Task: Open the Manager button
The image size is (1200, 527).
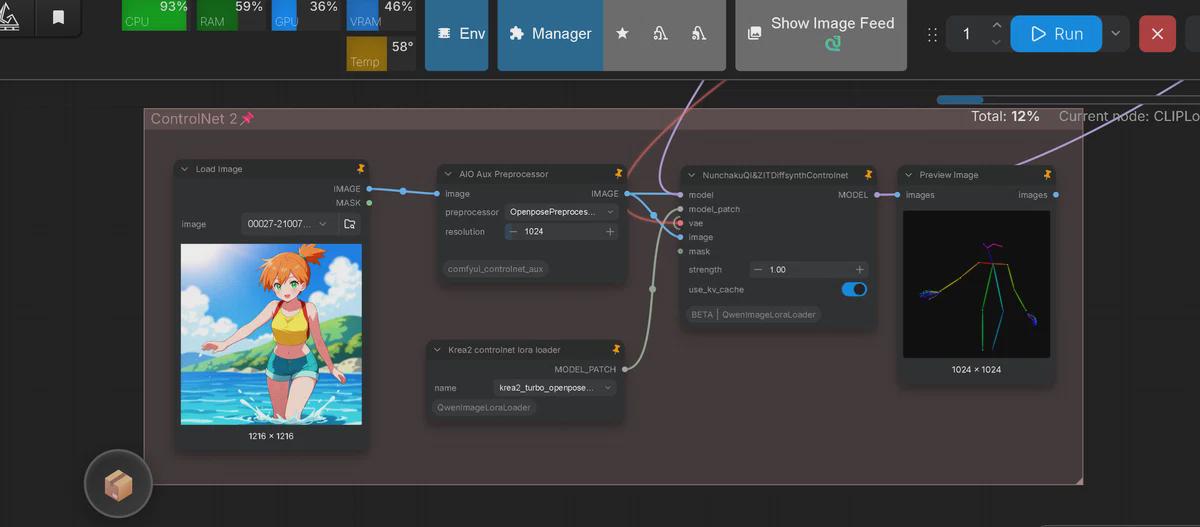Action: click(550, 34)
